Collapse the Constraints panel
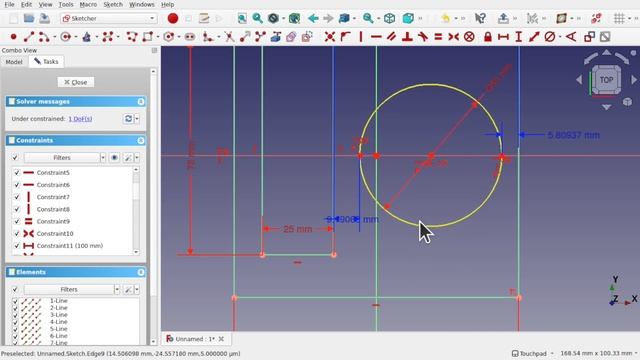This screenshot has height=360, width=640. pyautogui.click(x=141, y=140)
